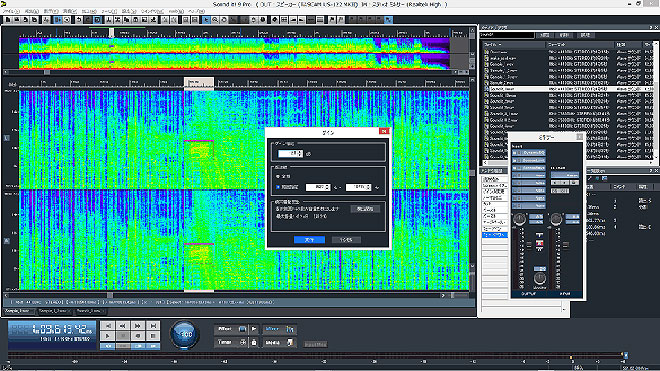Viewport: 660px width, 371px height.
Task: Open the Tools menu
Action: pyautogui.click(x=109, y=11)
